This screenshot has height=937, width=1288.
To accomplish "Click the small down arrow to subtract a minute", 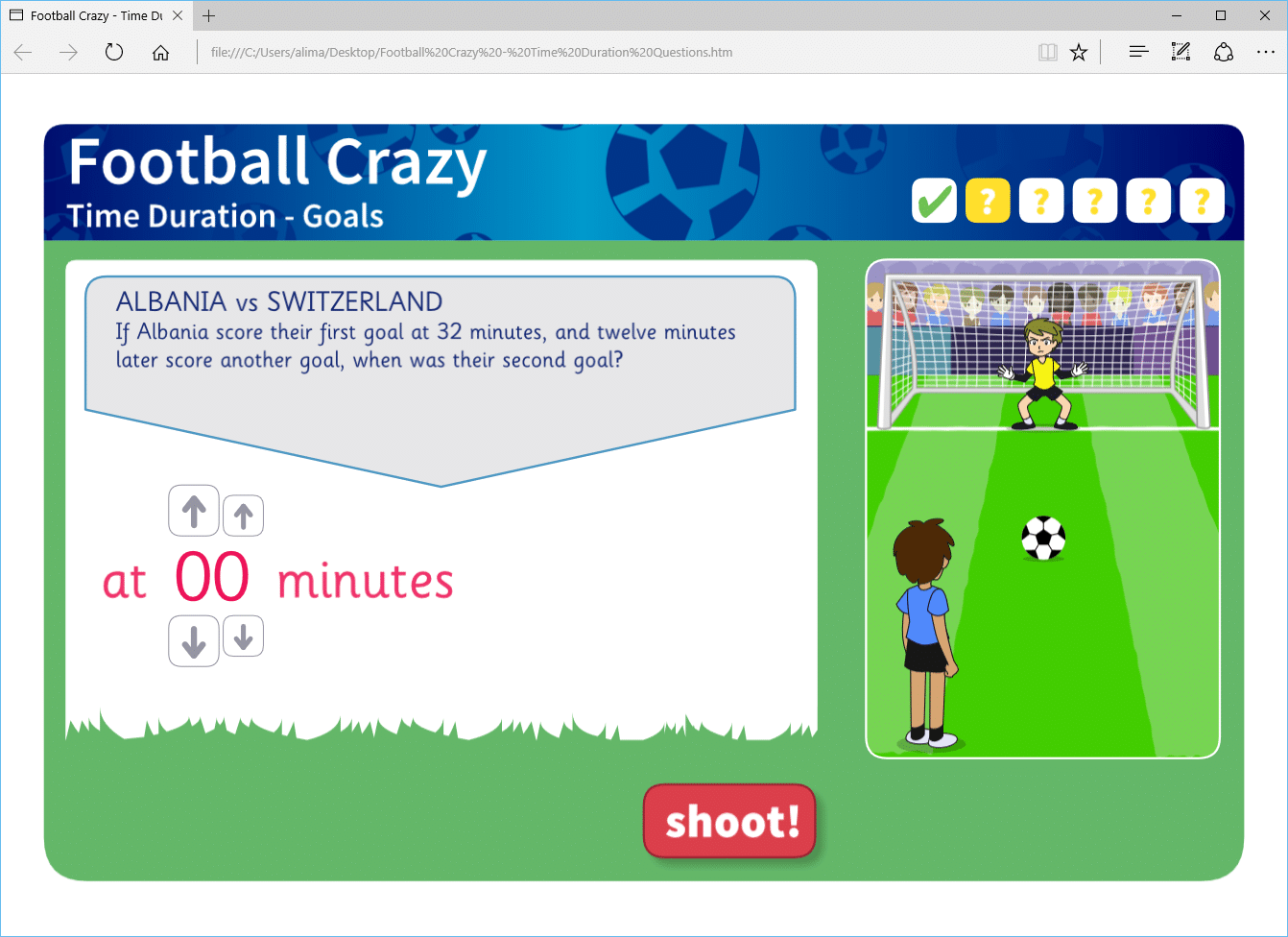I will 242,637.
